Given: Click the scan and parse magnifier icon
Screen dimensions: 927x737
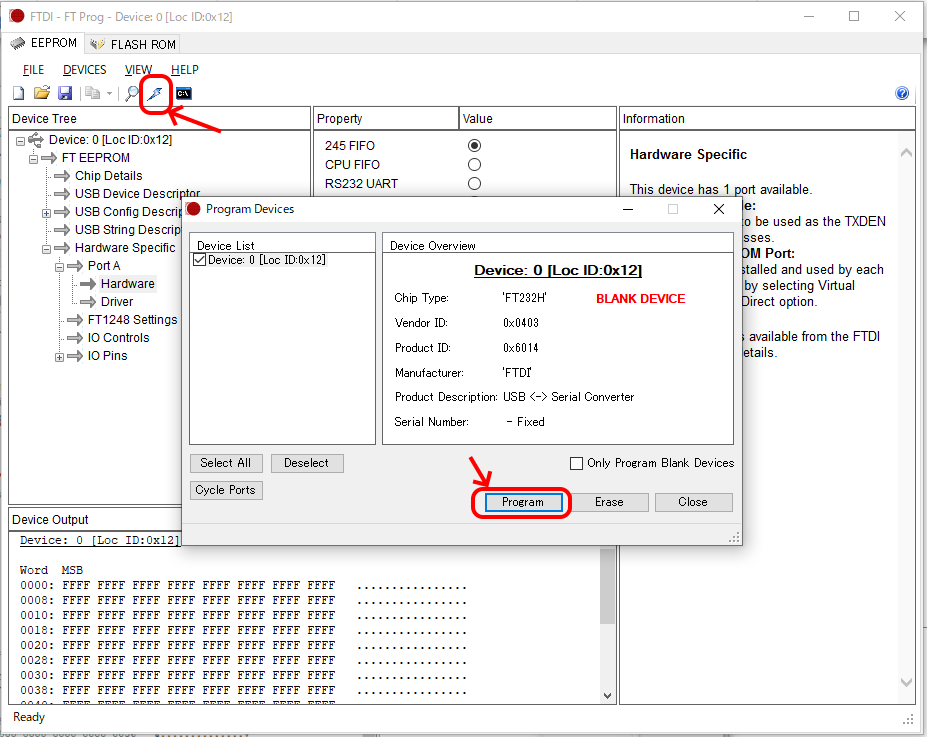Looking at the screenshot, I should pos(131,93).
